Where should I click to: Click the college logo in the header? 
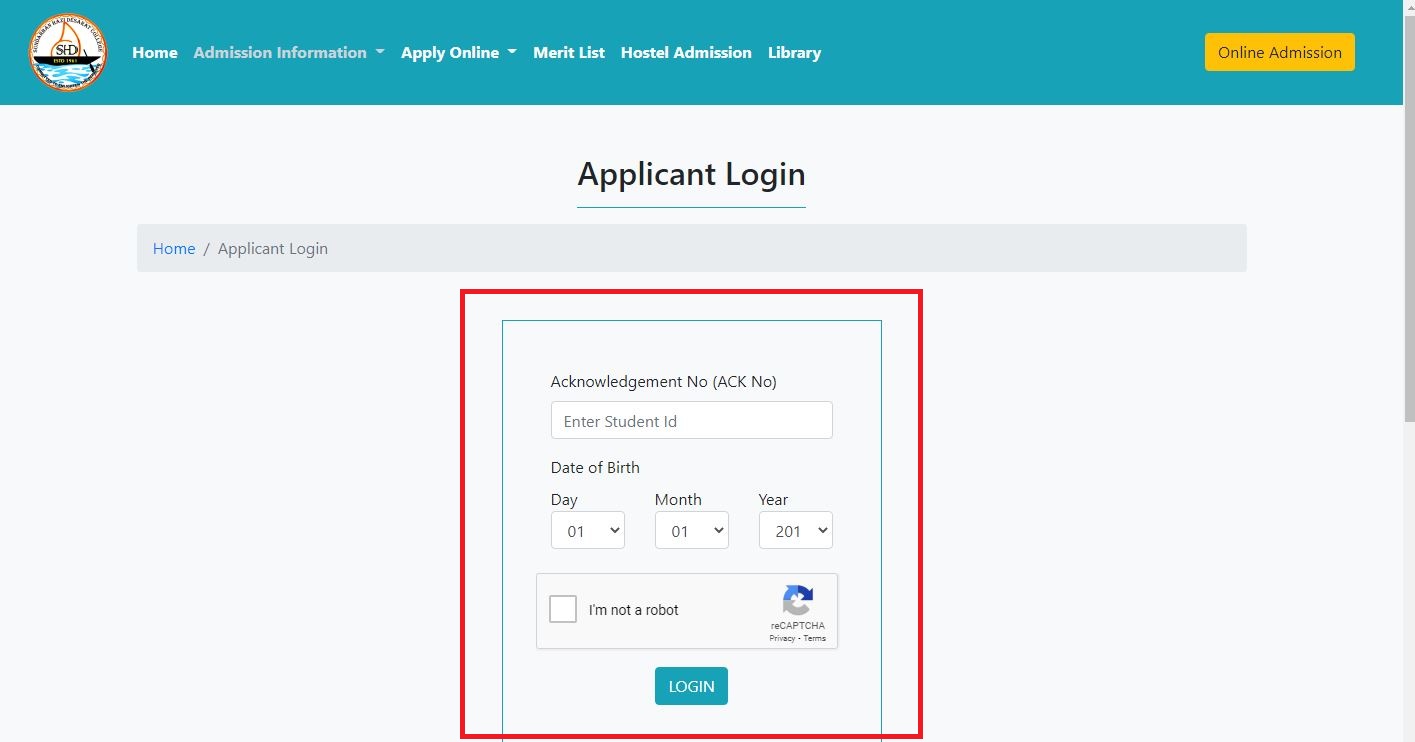tap(67, 53)
